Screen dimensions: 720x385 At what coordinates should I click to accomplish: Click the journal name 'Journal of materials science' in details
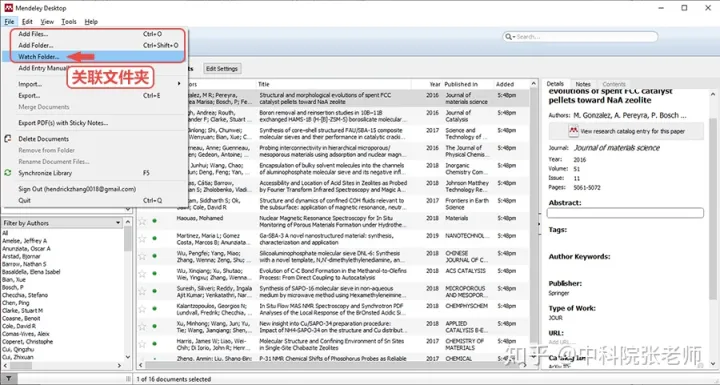(x=617, y=148)
